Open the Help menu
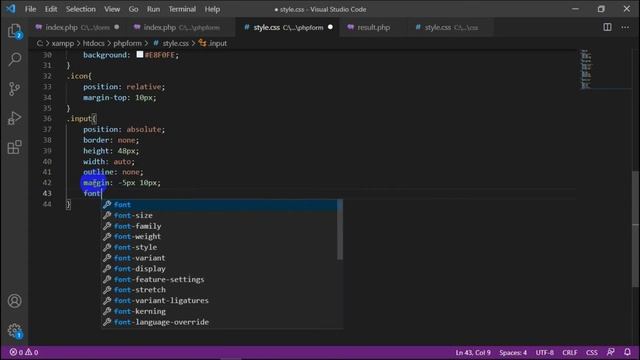This screenshot has width=640, height=360. click(212, 9)
